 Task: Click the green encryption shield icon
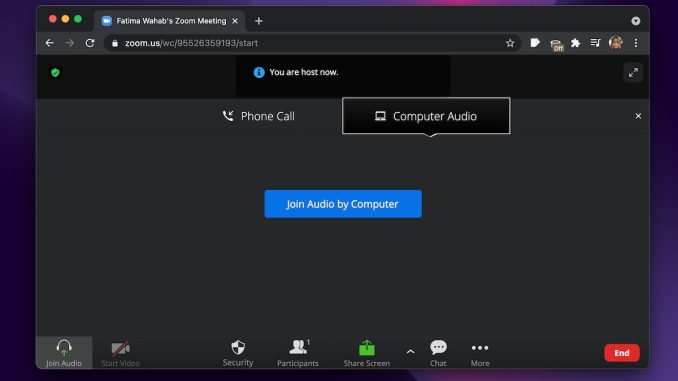[55, 73]
